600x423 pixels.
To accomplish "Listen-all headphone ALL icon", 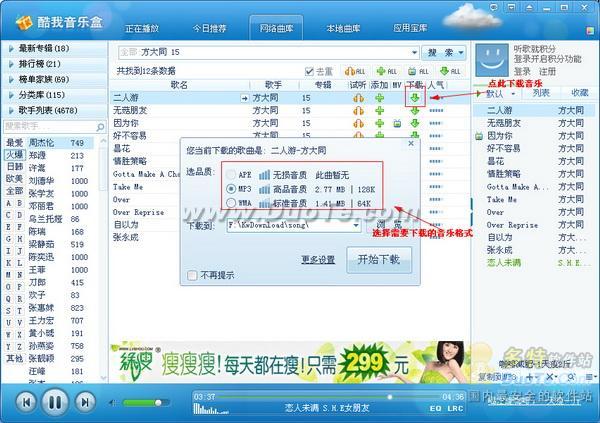I will pyautogui.click(x=355, y=71).
